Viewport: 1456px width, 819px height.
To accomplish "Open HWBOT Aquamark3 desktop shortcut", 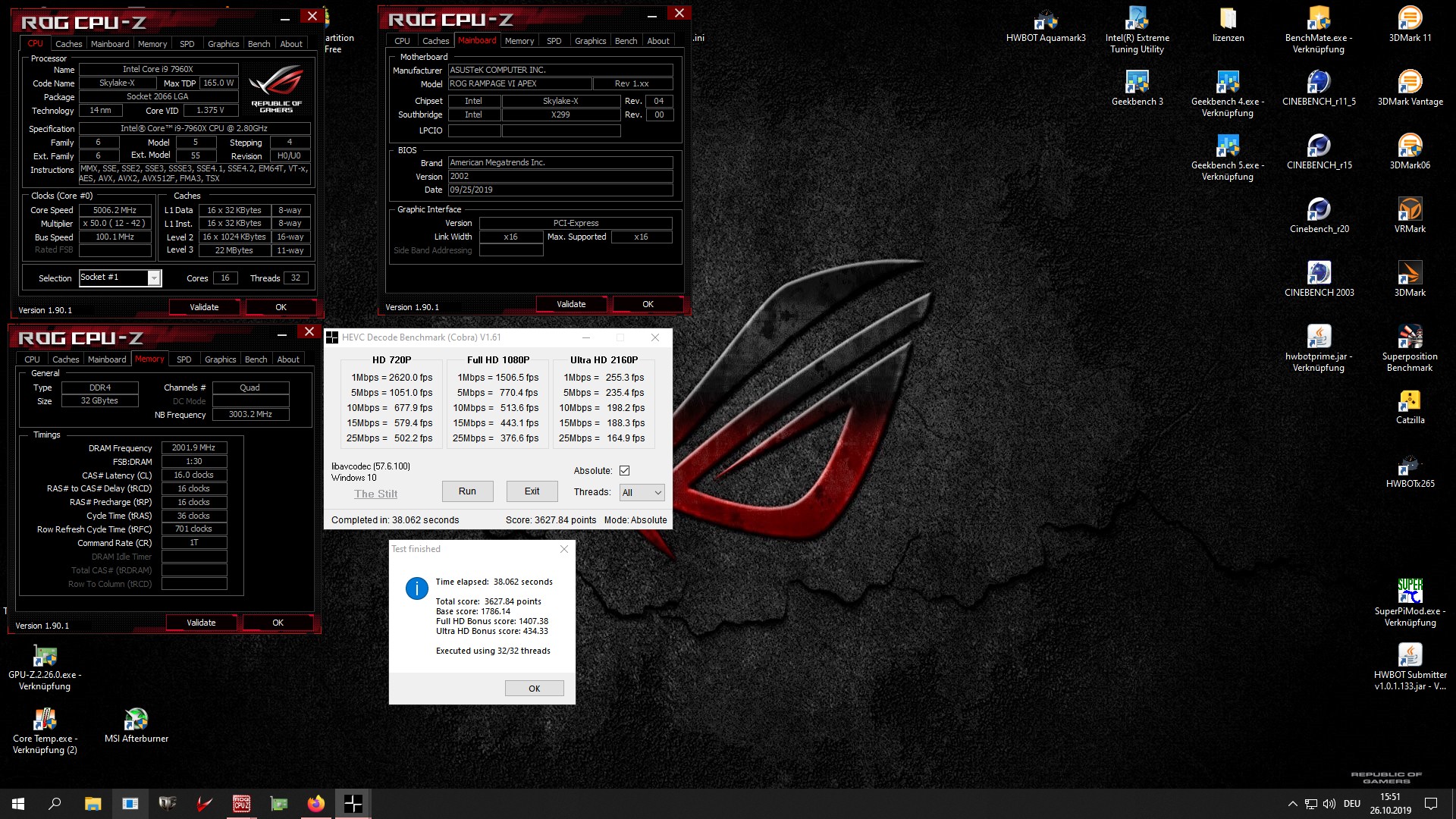I will click(x=1046, y=25).
